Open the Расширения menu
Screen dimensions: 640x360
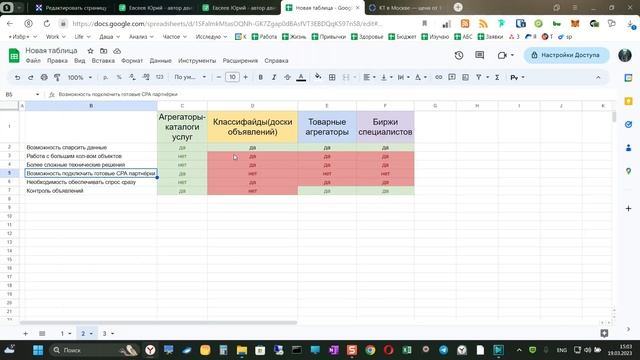(240, 60)
